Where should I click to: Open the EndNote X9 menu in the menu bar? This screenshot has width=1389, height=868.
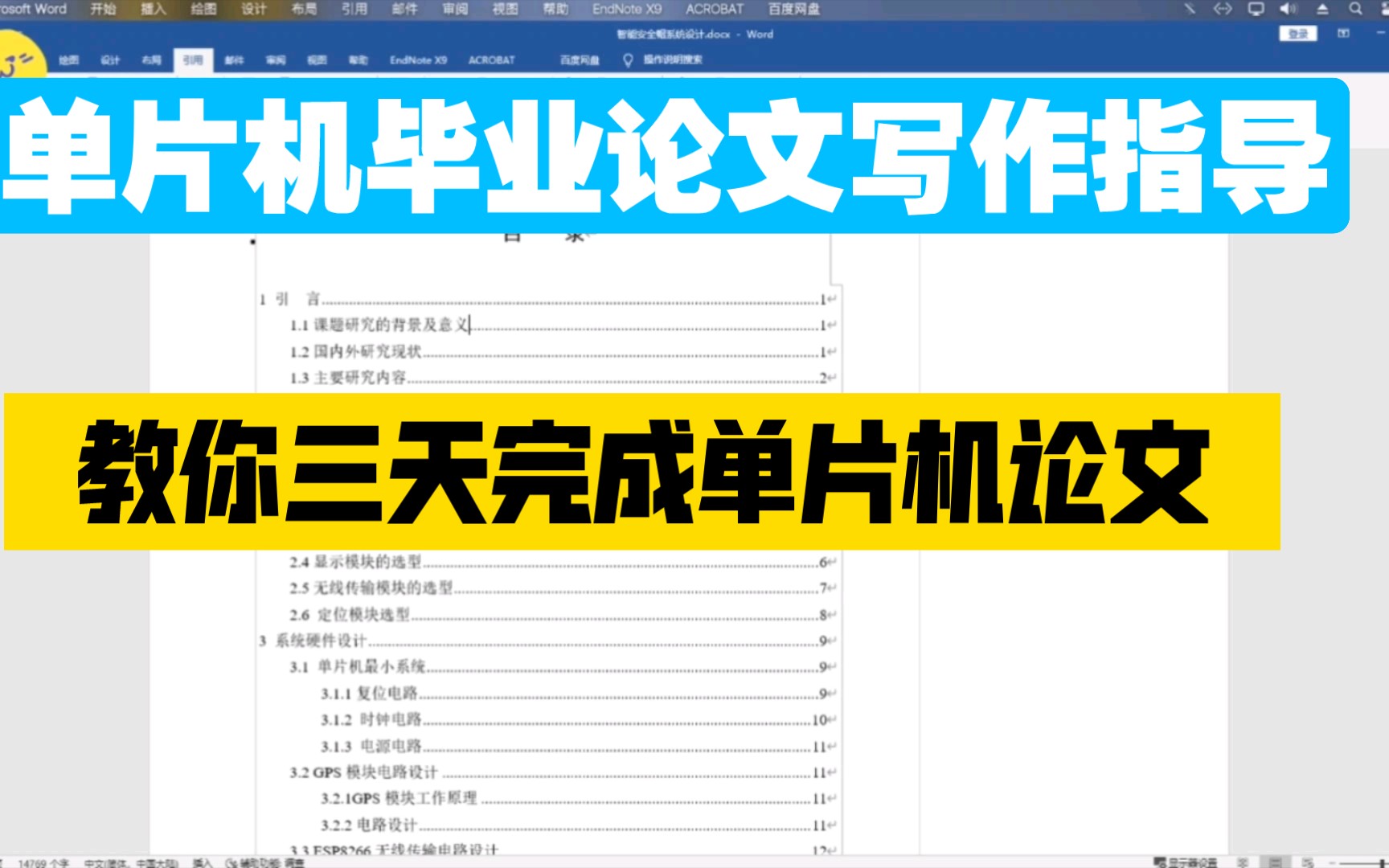point(627,9)
